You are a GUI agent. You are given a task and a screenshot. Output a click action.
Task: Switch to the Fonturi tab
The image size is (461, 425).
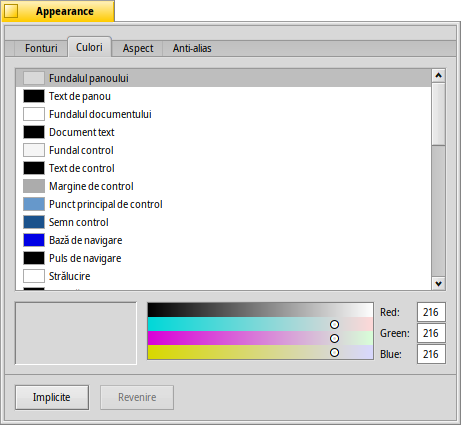coord(41,48)
